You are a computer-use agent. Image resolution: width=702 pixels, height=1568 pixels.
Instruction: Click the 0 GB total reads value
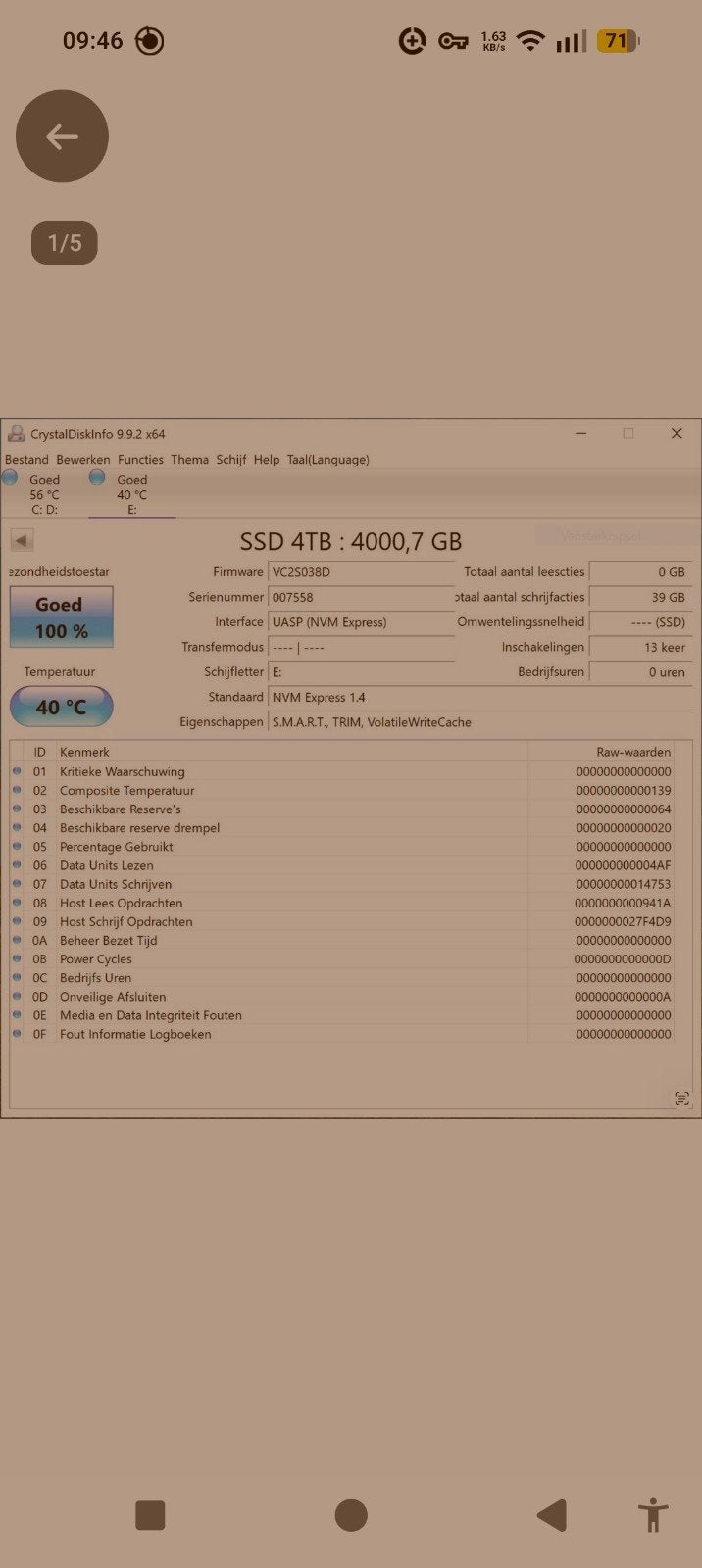pyautogui.click(x=640, y=572)
